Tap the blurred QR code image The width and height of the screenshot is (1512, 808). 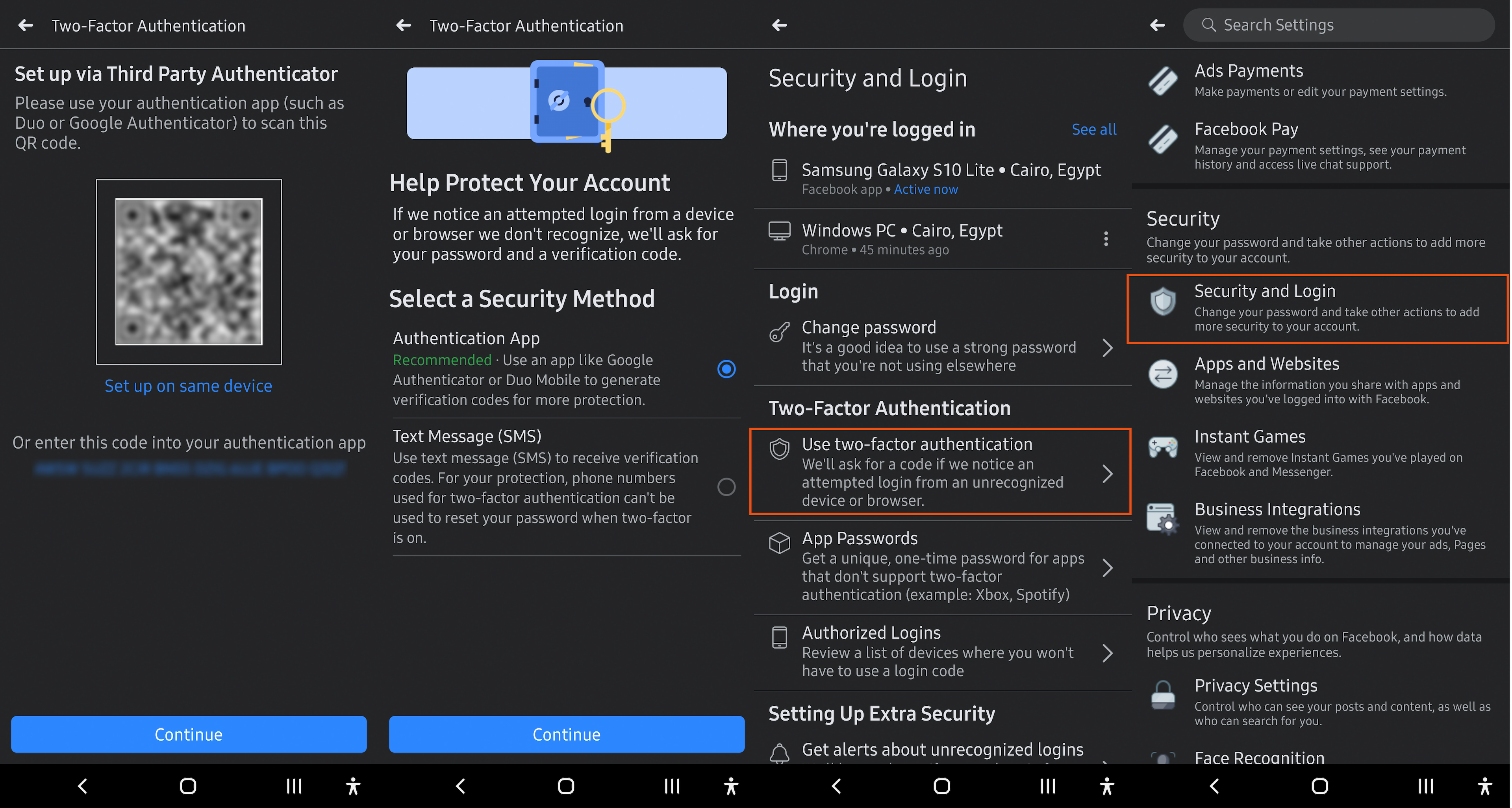pyautogui.click(x=189, y=272)
